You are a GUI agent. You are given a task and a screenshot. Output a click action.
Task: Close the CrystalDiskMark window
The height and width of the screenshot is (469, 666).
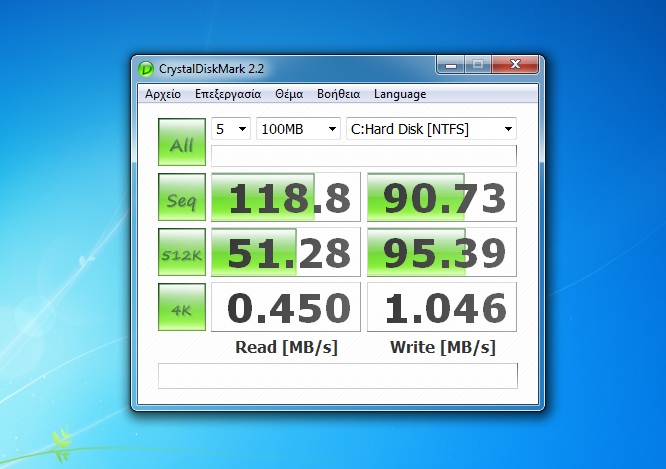click(x=515, y=65)
